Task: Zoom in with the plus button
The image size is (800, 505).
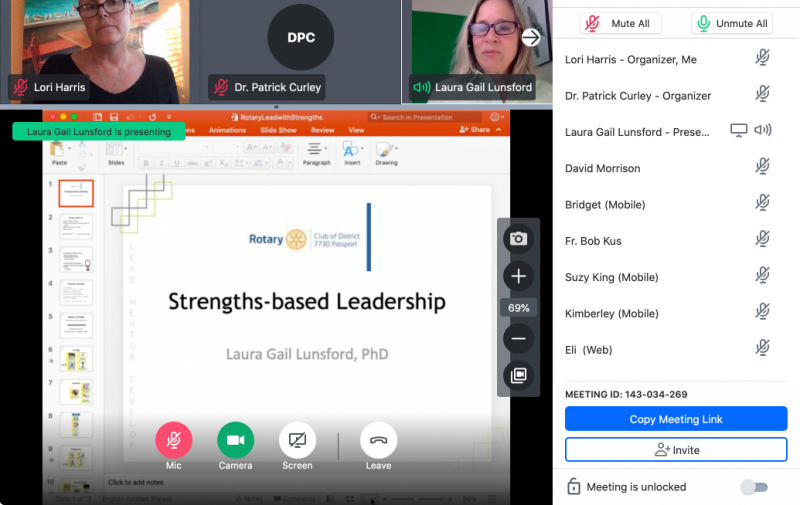Action: coord(518,276)
